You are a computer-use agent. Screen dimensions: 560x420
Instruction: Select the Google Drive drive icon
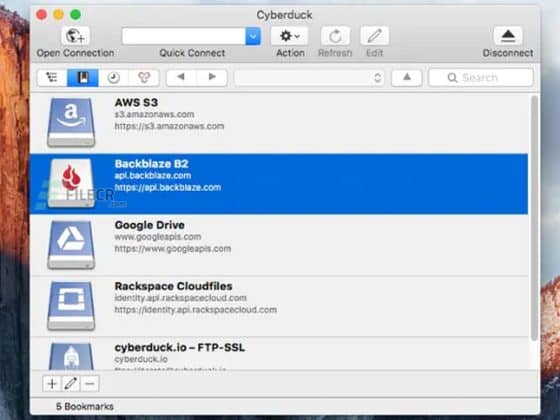coord(71,245)
